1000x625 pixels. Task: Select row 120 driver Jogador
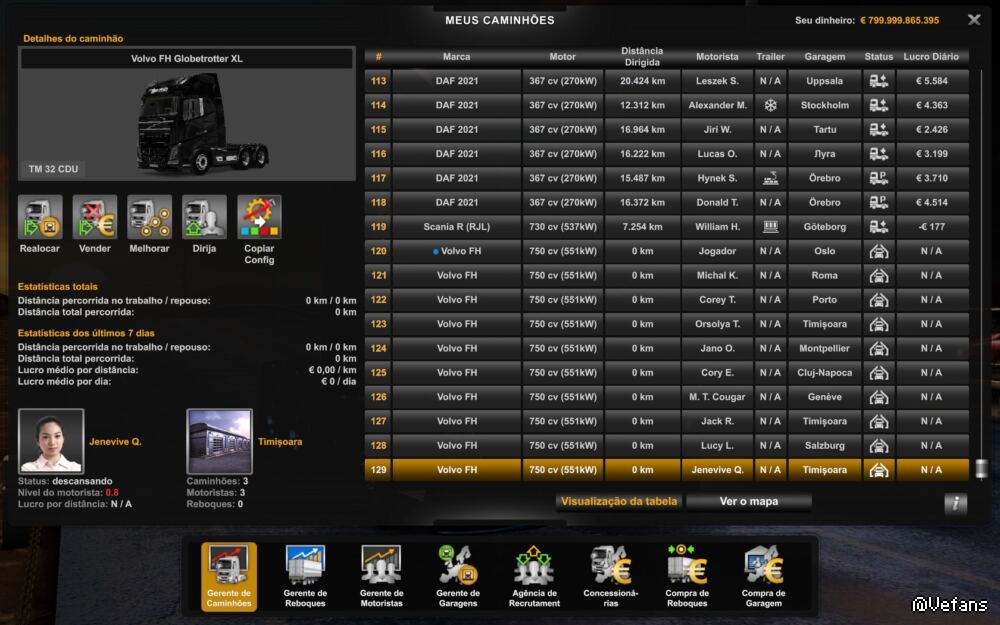pos(717,251)
